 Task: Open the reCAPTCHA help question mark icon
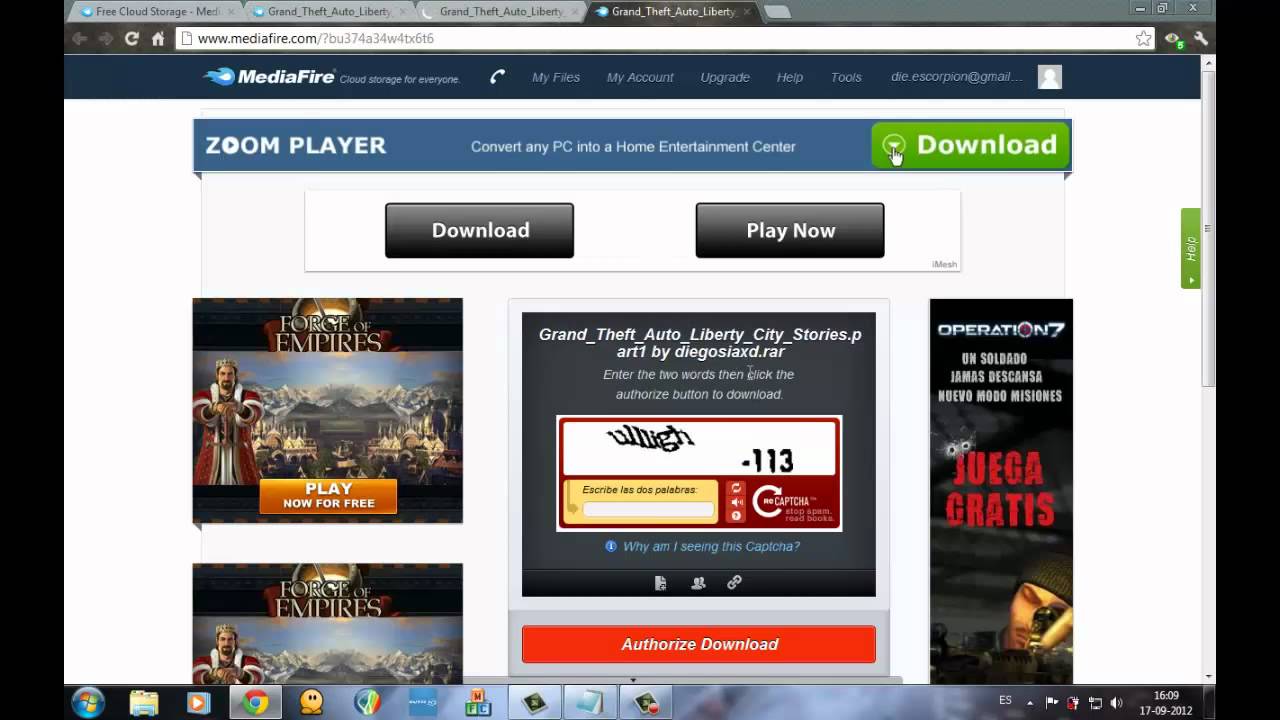[736, 516]
